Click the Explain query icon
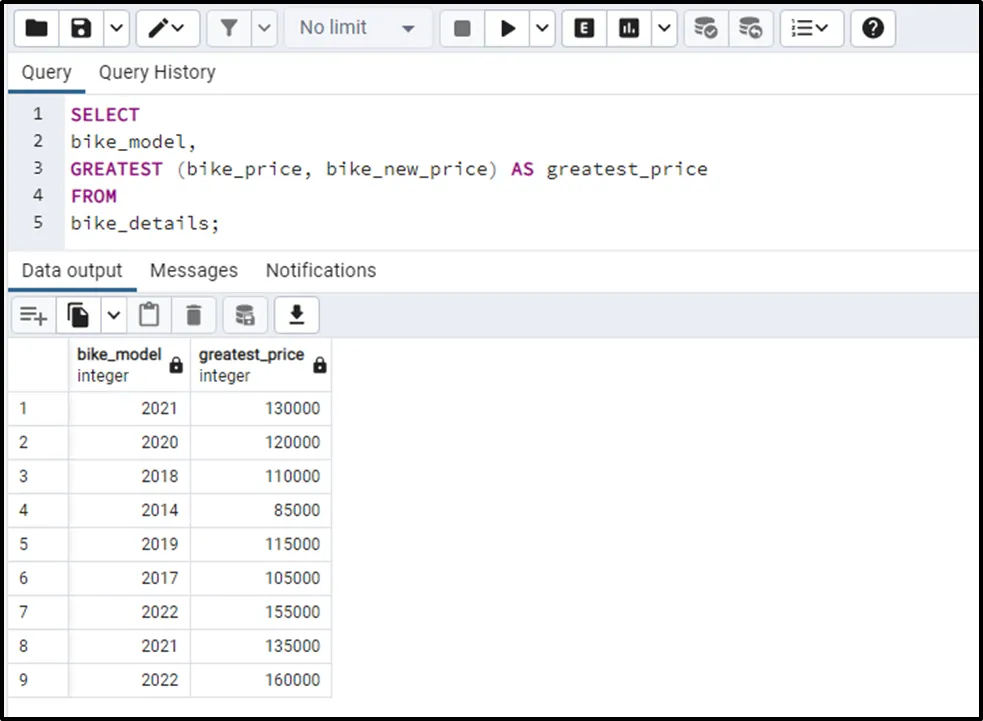Viewport: 983px width, 721px height. coord(585,29)
